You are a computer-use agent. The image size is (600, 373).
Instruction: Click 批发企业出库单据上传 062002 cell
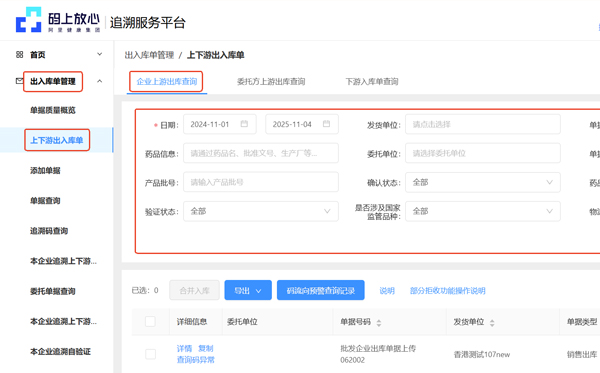click(378, 354)
